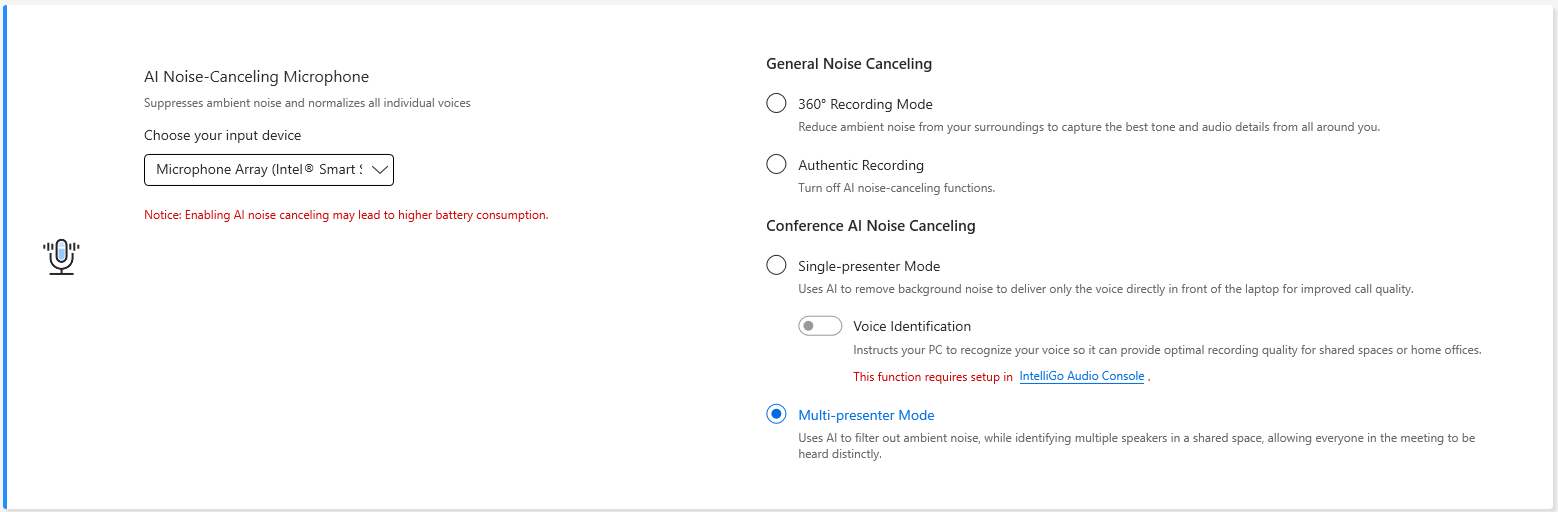Choose the Authentic Recording radio button
The width and height of the screenshot is (1558, 512).
[x=776, y=165]
